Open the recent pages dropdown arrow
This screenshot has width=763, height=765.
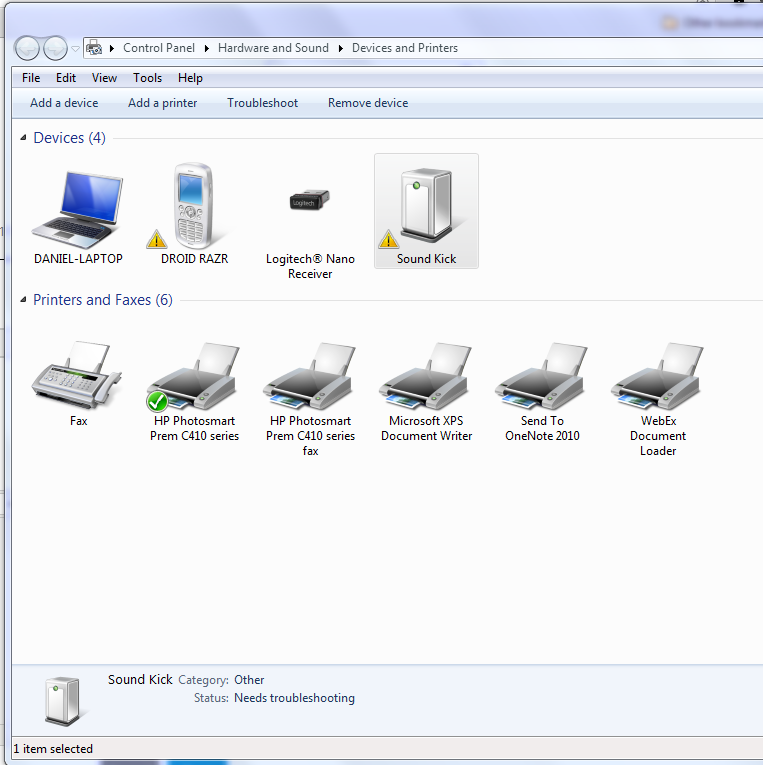pos(75,48)
